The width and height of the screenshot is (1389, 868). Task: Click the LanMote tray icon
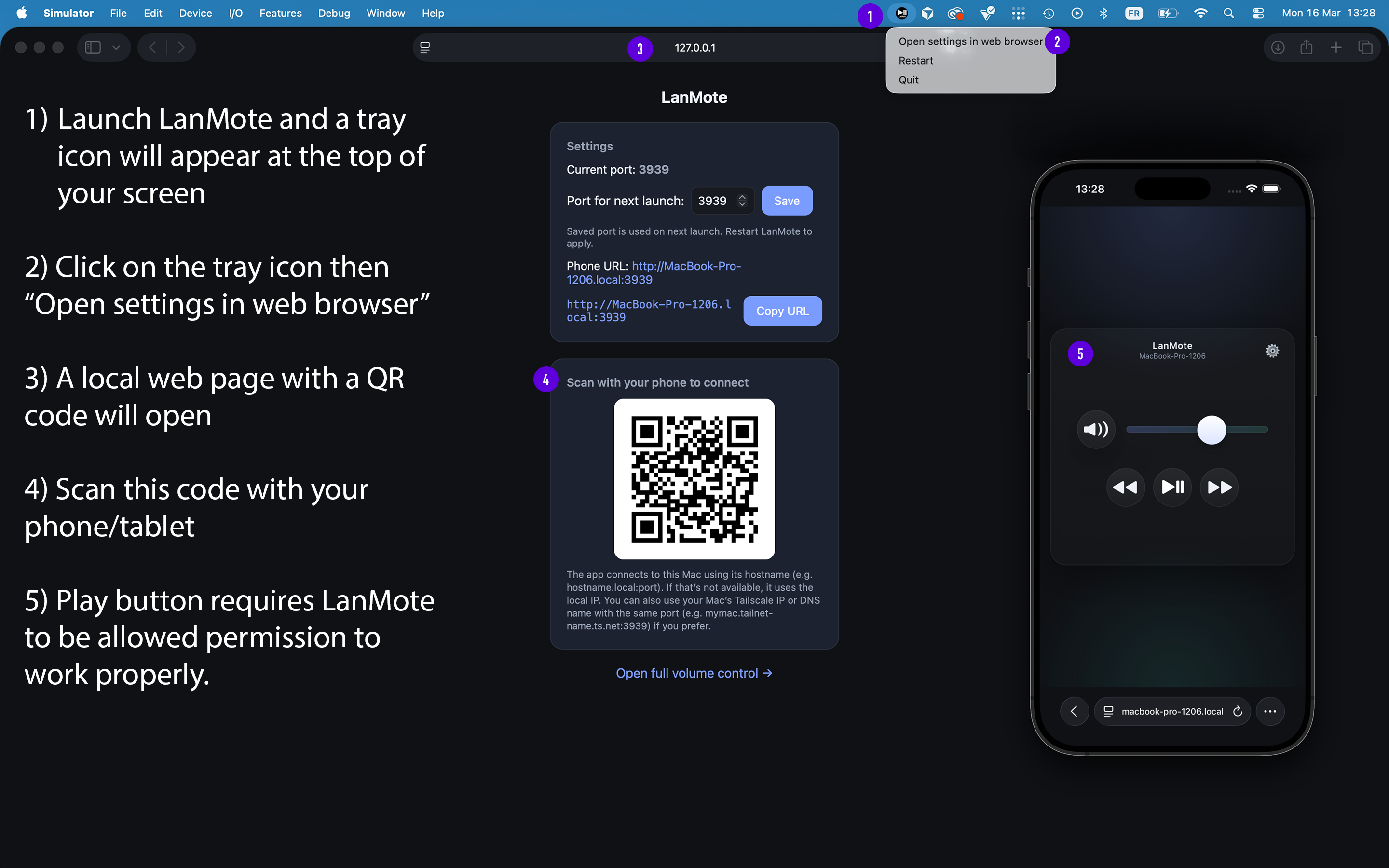click(x=901, y=13)
